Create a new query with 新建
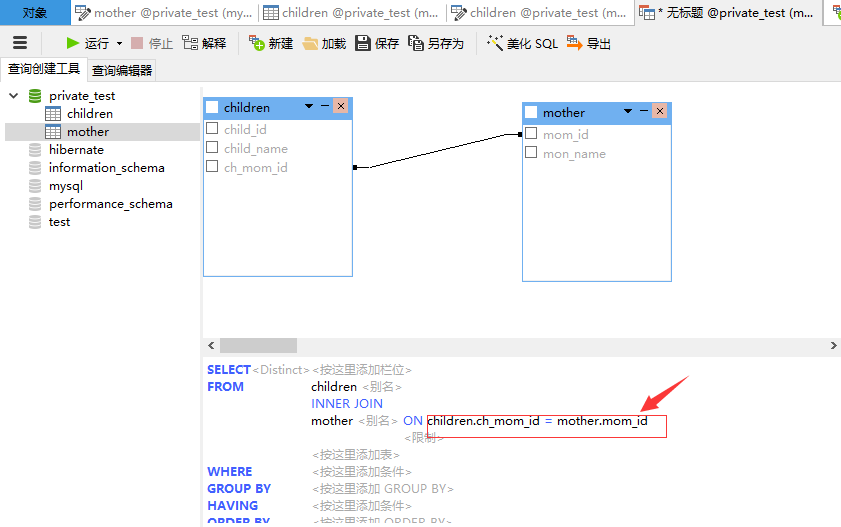Image resolution: width=841 pixels, height=527 pixels. [x=271, y=43]
